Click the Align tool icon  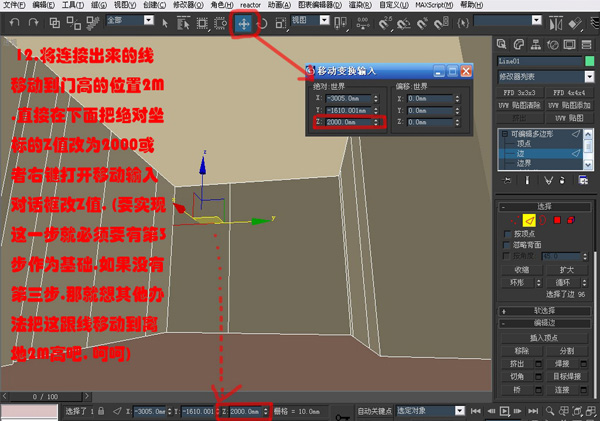click(575, 24)
